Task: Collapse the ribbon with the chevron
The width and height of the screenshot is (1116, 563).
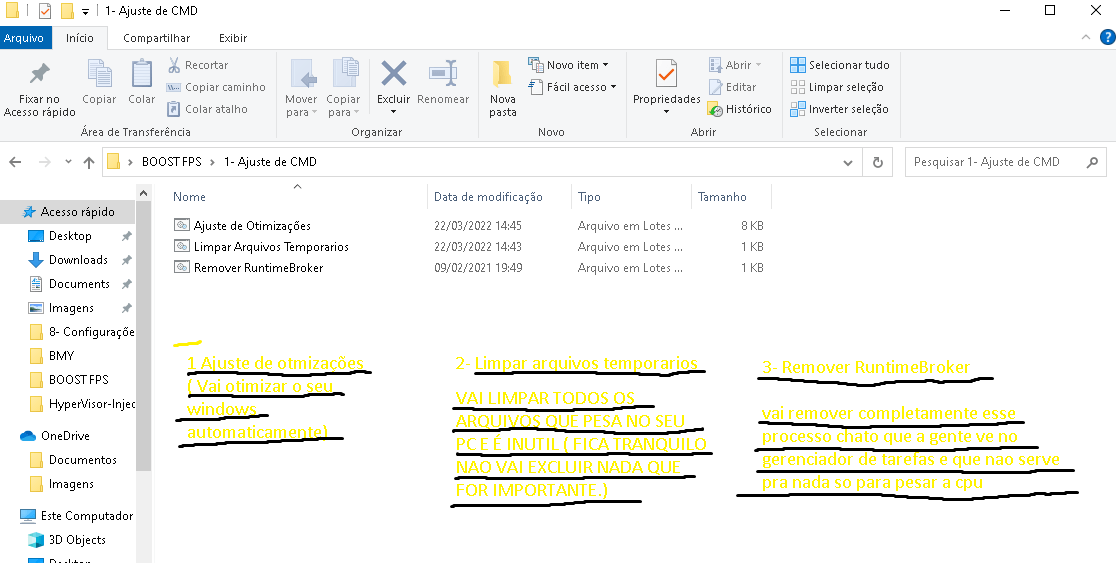Action: click(1085, 38)
